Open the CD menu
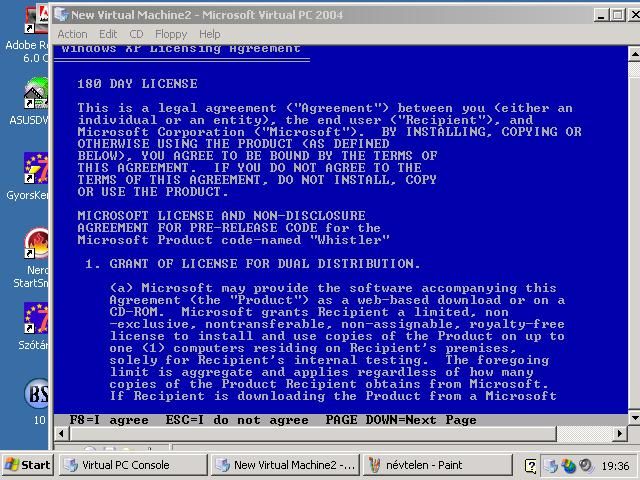 coord(136,34)
